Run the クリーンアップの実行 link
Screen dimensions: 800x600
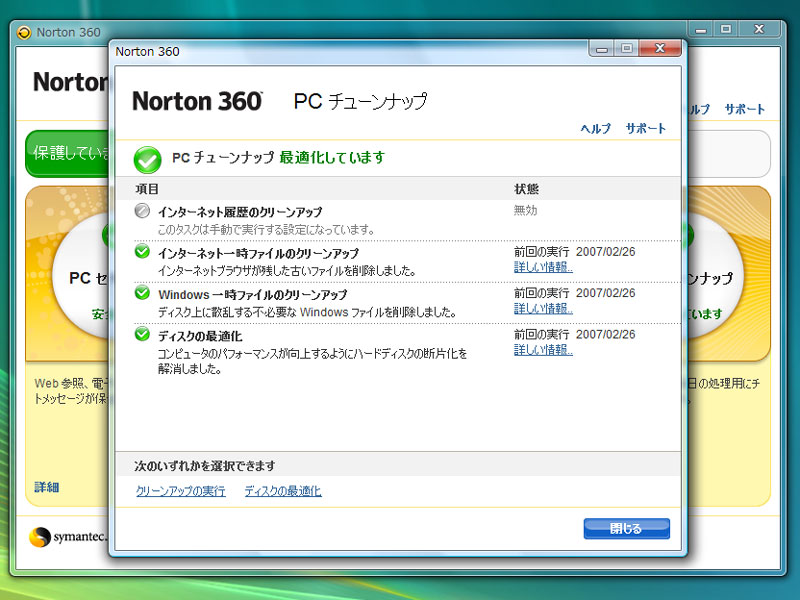point(180,491)
